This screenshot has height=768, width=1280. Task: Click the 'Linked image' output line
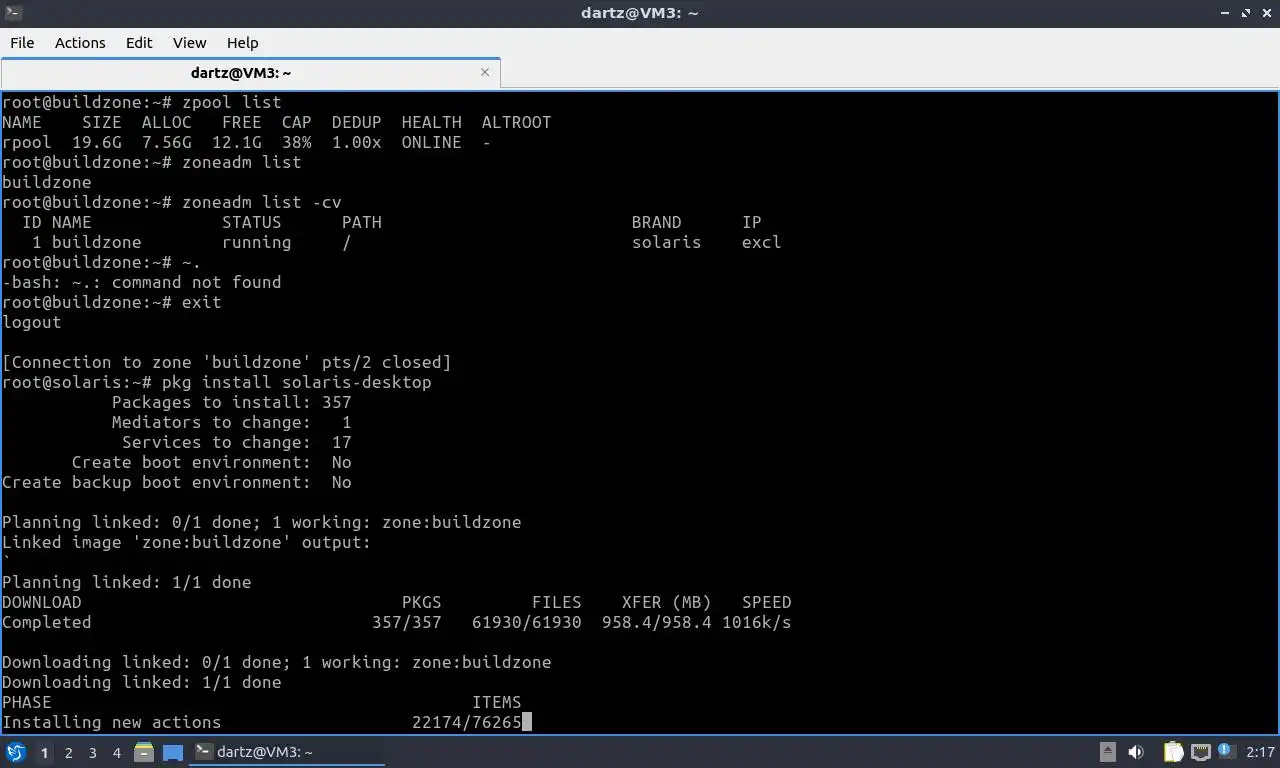187,542
